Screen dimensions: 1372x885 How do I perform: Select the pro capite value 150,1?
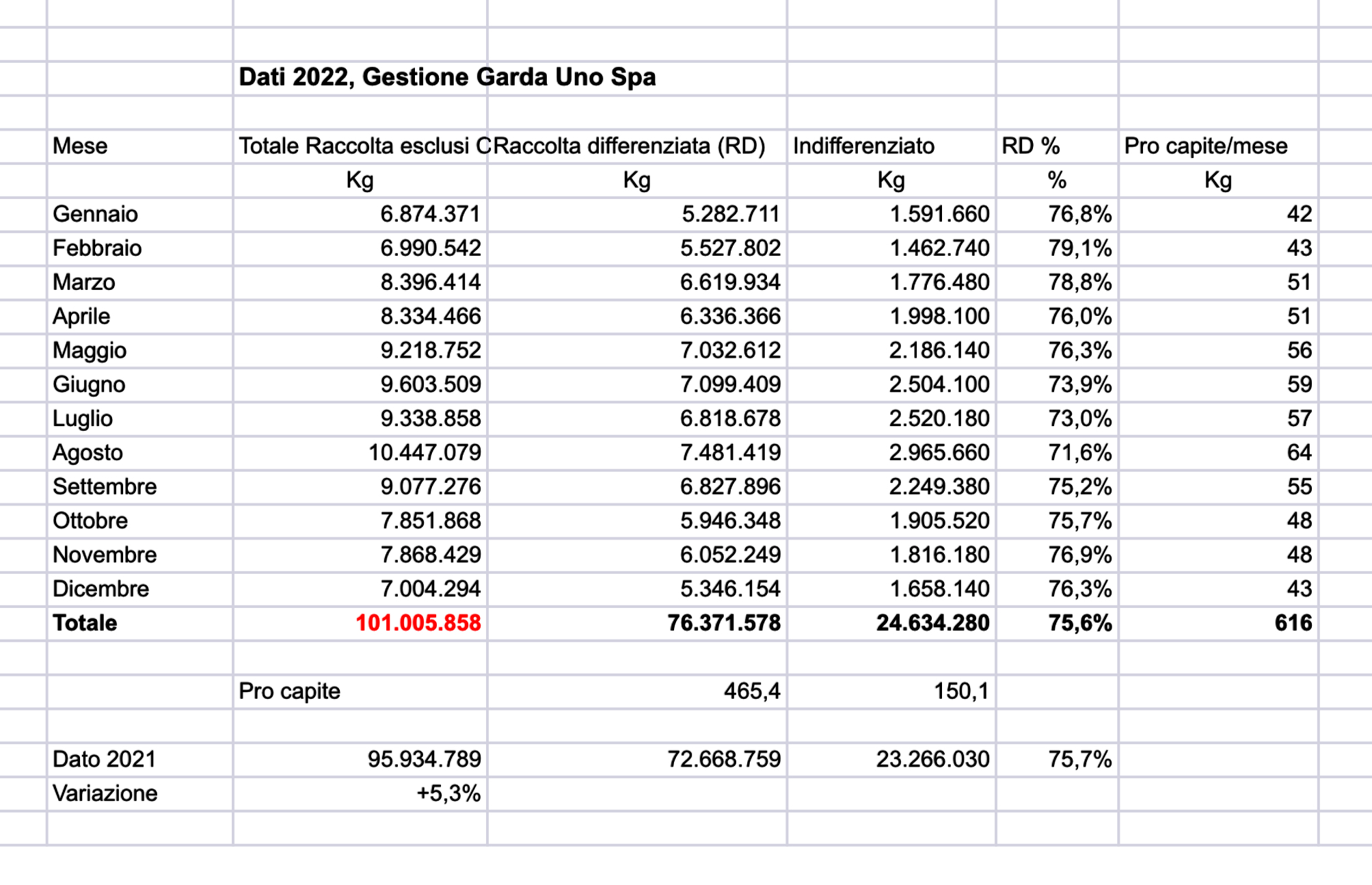coord(961,691)
